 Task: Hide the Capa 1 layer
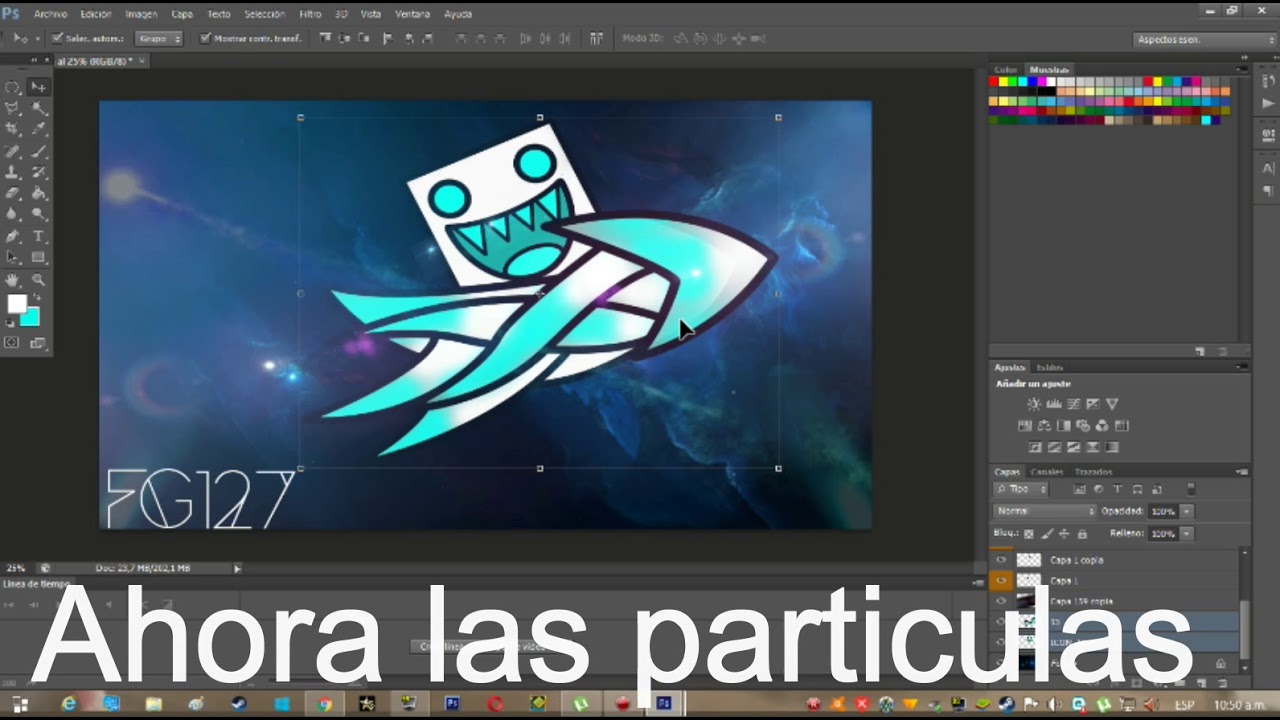click(1001, 580)
